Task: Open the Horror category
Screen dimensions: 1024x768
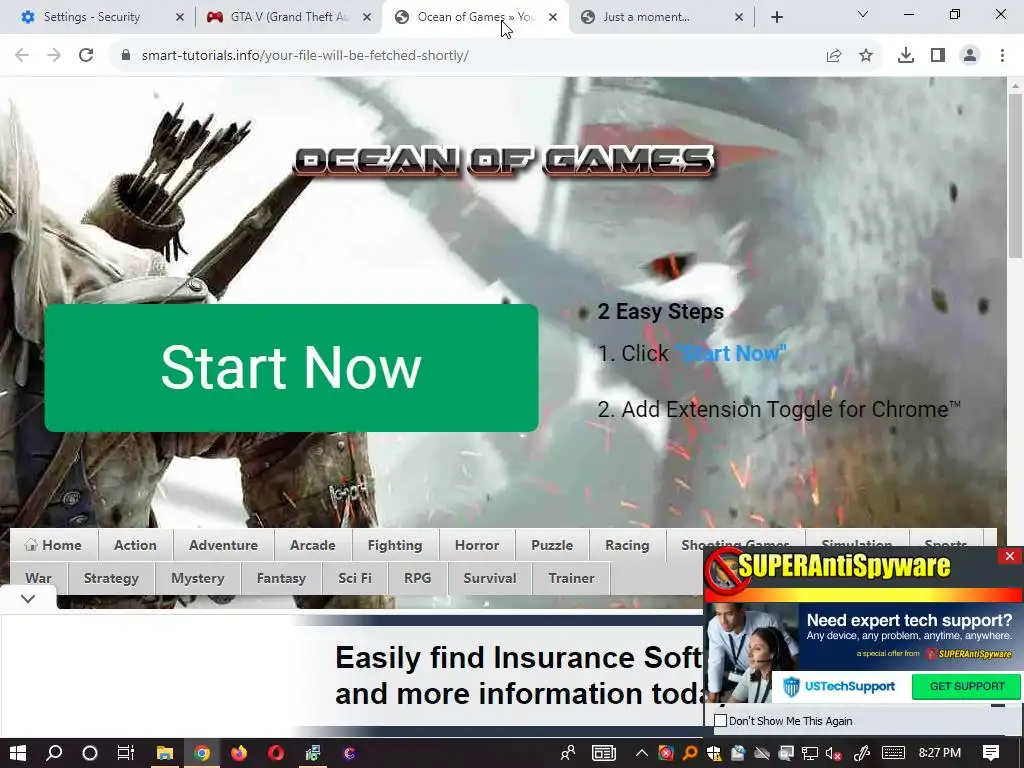Action: (477, 545)
